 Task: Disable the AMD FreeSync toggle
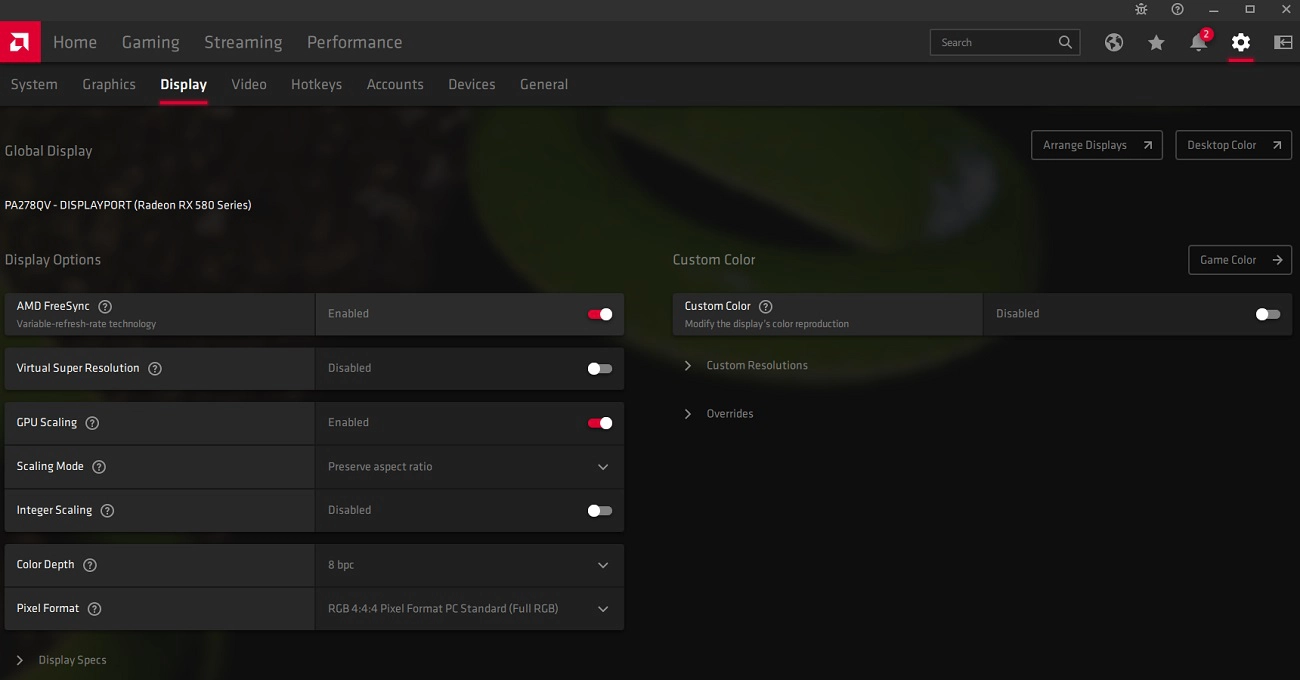[600, 314]
